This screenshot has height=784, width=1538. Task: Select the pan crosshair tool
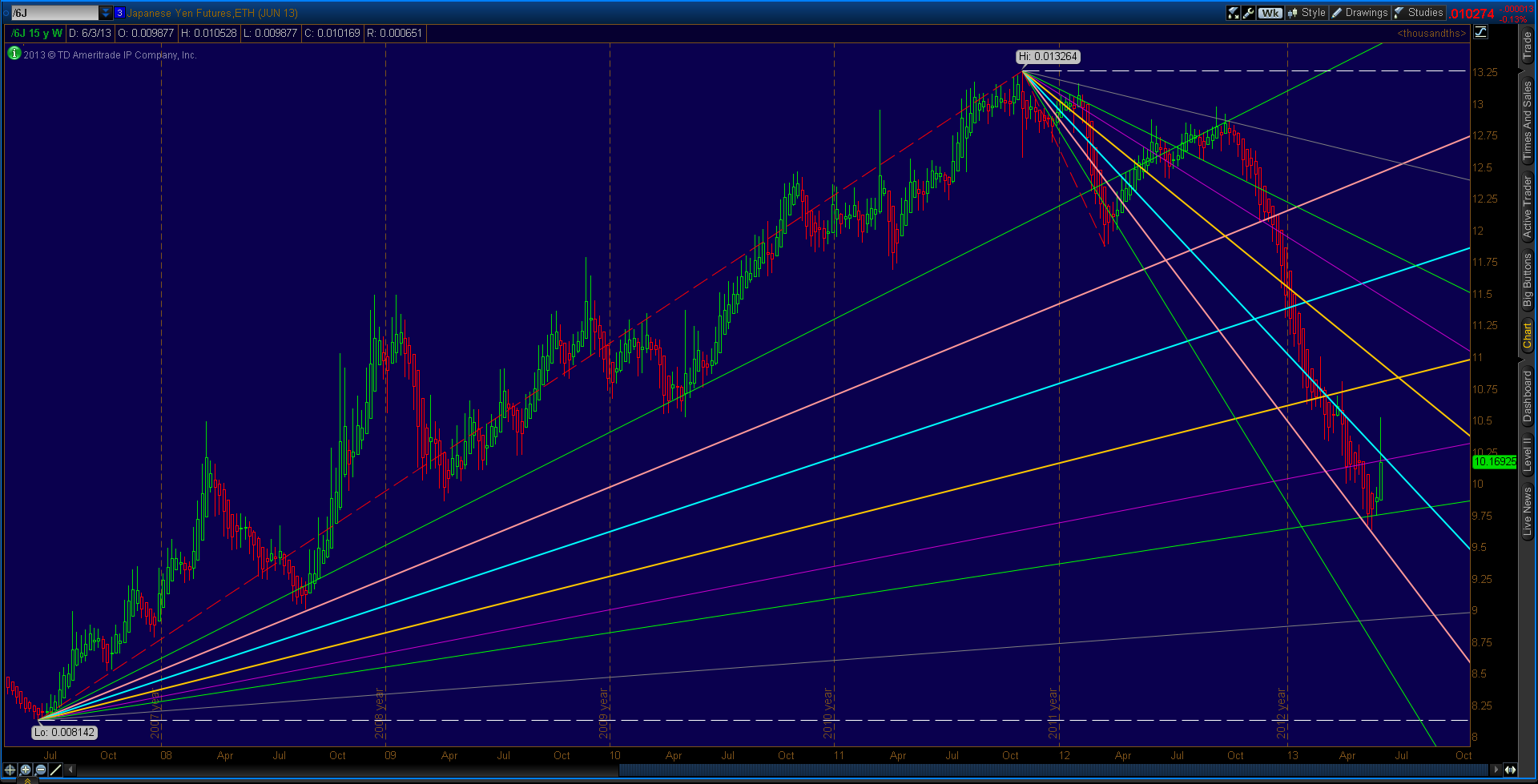tap(9, 770)
